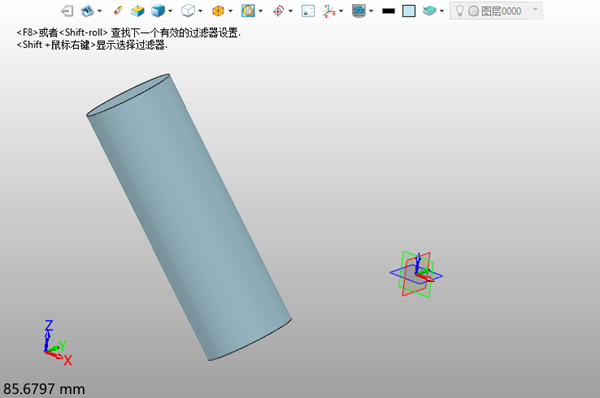Click the square frame zoom icon
This screenshot has height=398, width=600.
point(308,11)
